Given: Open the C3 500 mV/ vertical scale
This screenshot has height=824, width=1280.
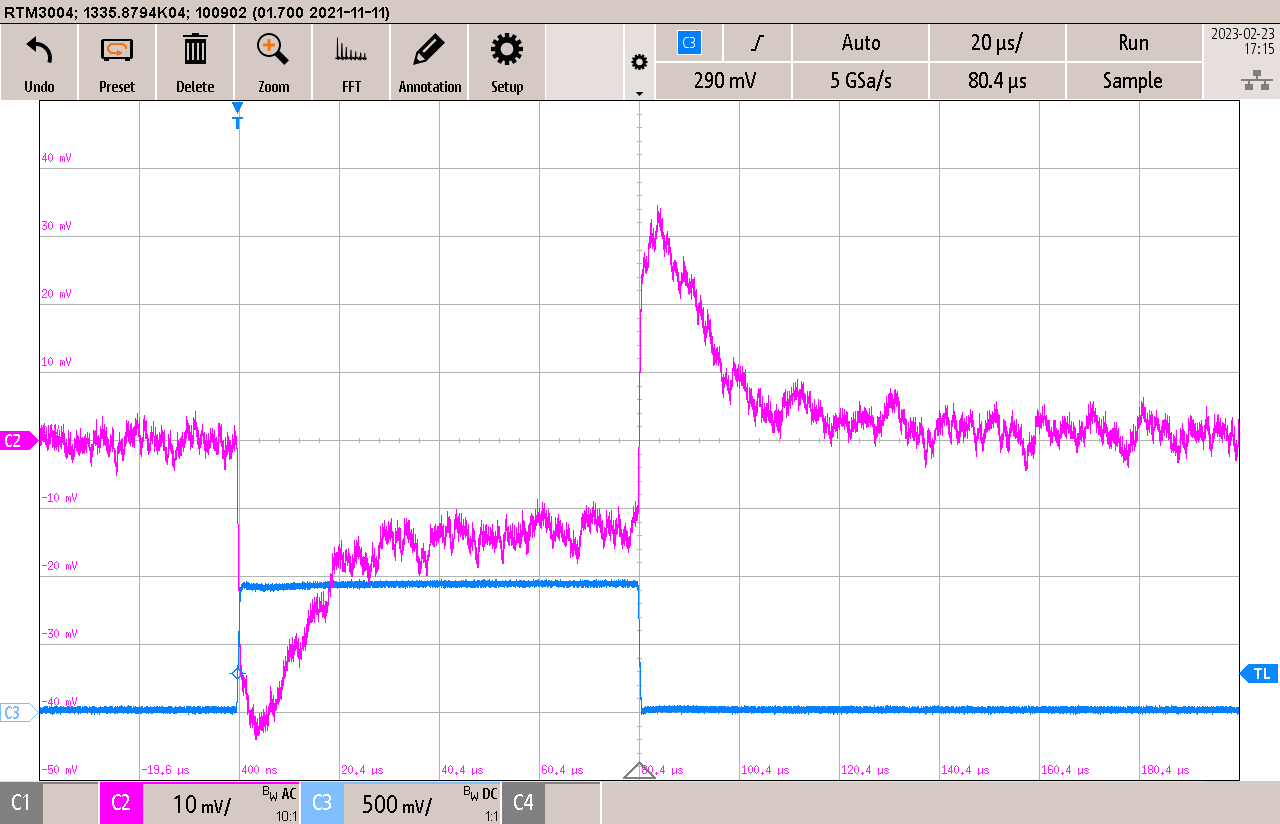Looking at the screenshot, I should [x=423, y=803].
